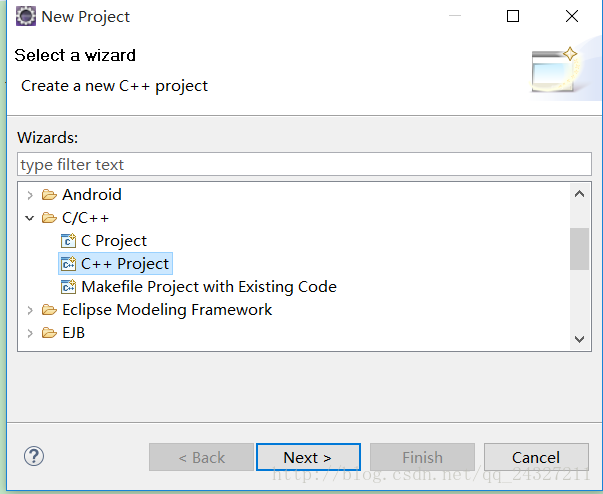Click the Android folder icon
Screen dimensions: 603x494
pyautogui.click(x=49, y=195)
